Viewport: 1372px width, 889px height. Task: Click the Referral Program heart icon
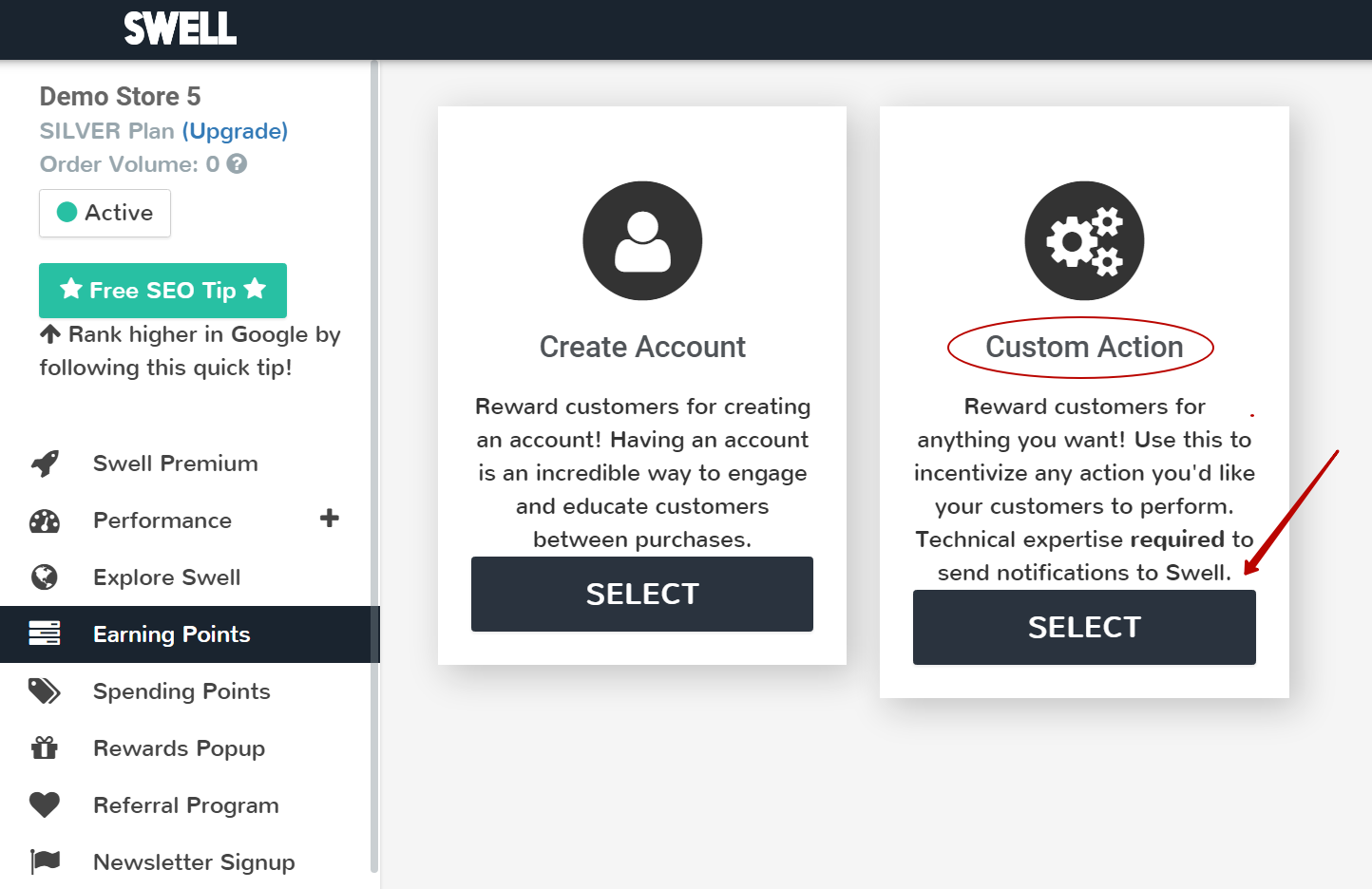45,805
